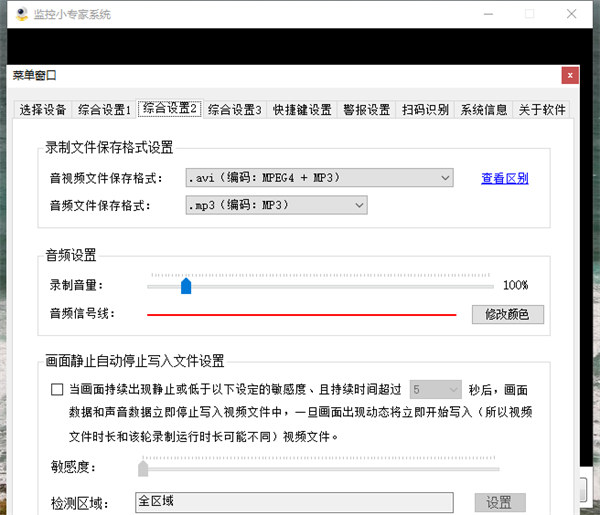The image size is (600, 515).
Task: Open the disabled seconds dropdown showing 5
Action: [435, 390]
